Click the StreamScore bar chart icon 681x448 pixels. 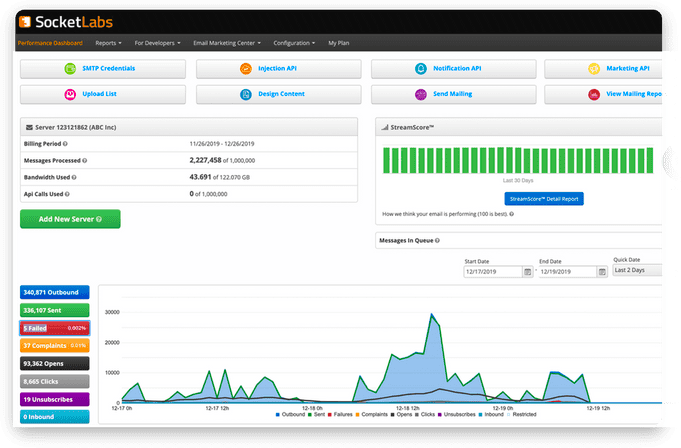pyautogui.click(x=385, y=127)
